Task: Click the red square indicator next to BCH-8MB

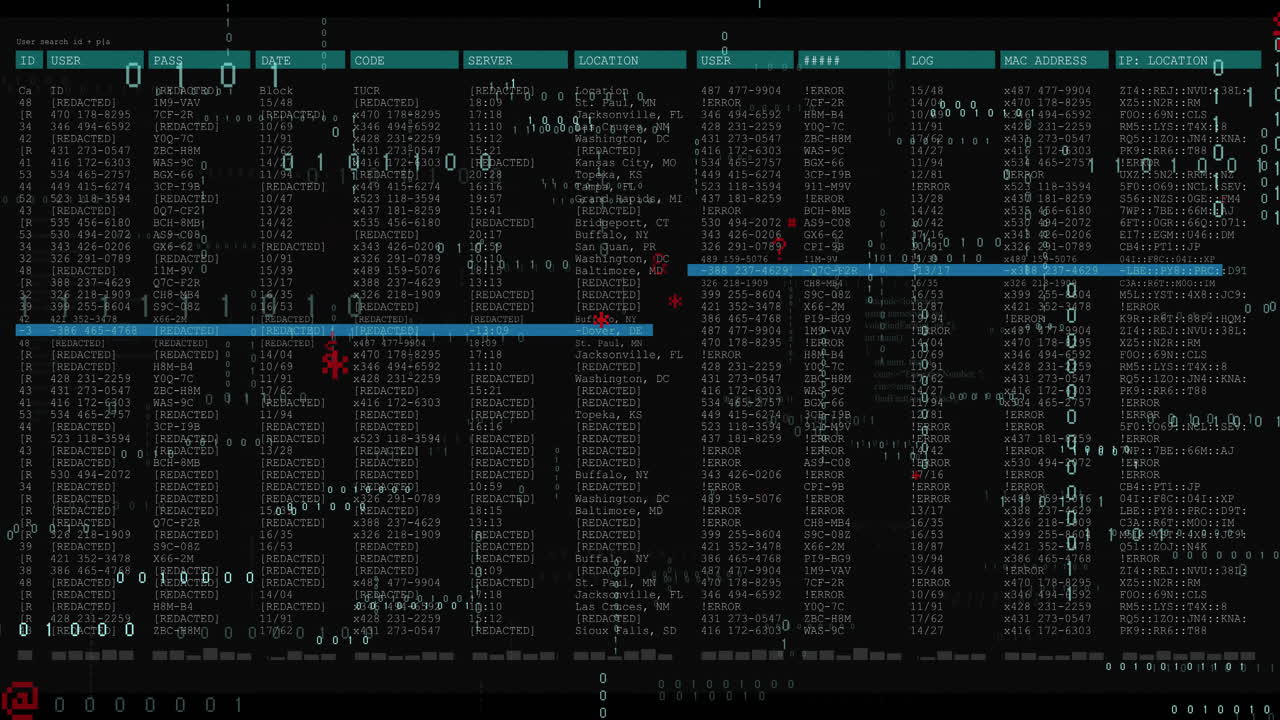Action: tap(791, 222)
